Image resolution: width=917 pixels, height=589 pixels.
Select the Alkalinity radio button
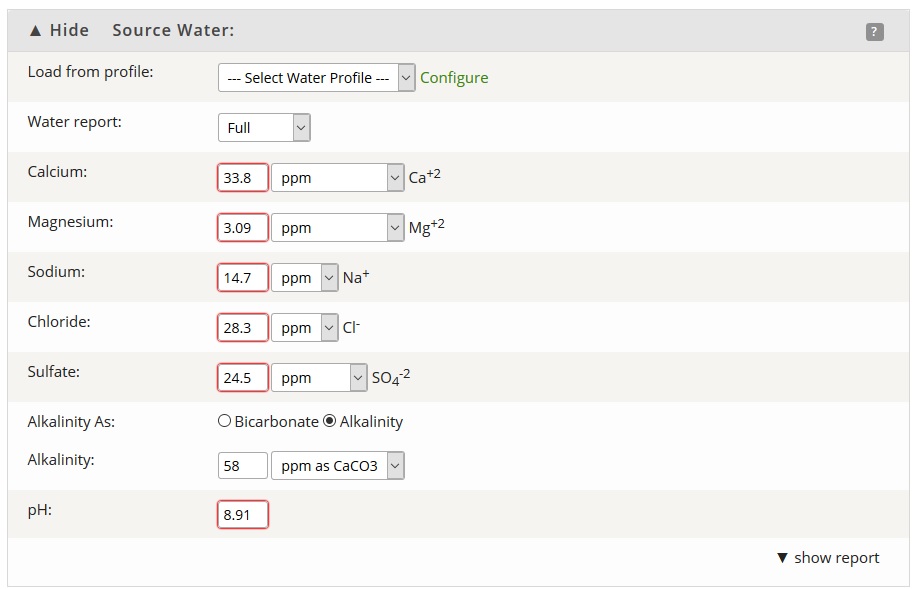(x=330, y=421)
